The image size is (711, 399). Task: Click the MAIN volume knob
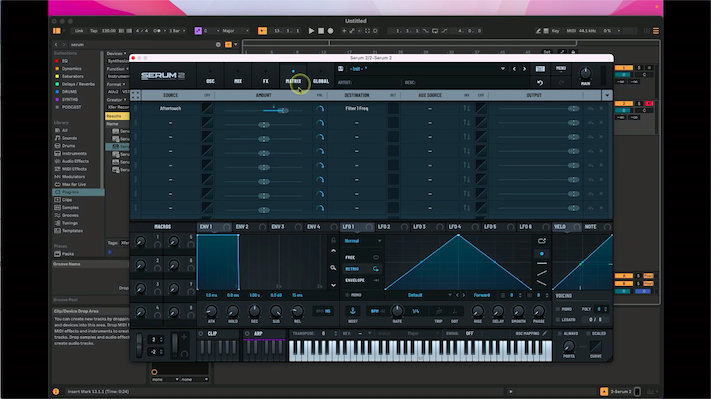(585, 73)
